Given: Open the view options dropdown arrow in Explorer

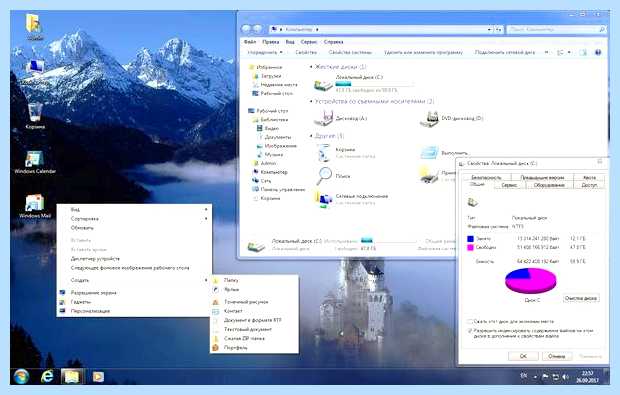Looking at the screenshot, I should 569,52.
